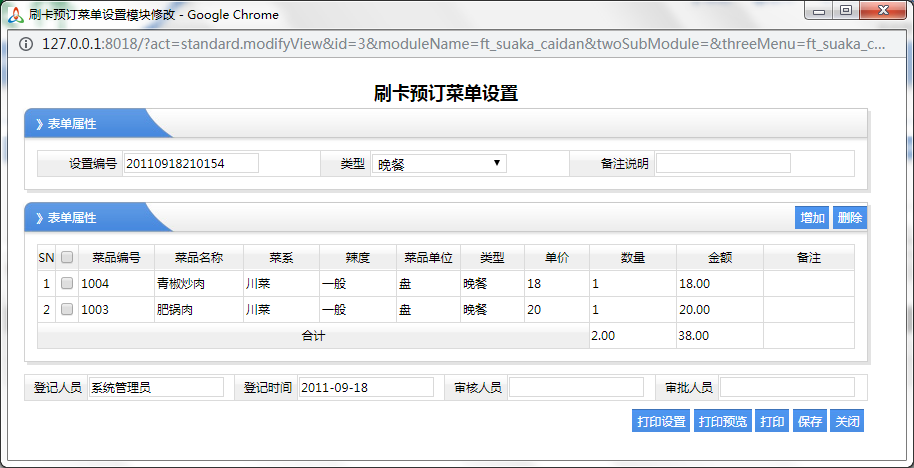Check the box for row 2 肥锅肉
The height and width of the screenshot is (468, 914).
(67, 310)
